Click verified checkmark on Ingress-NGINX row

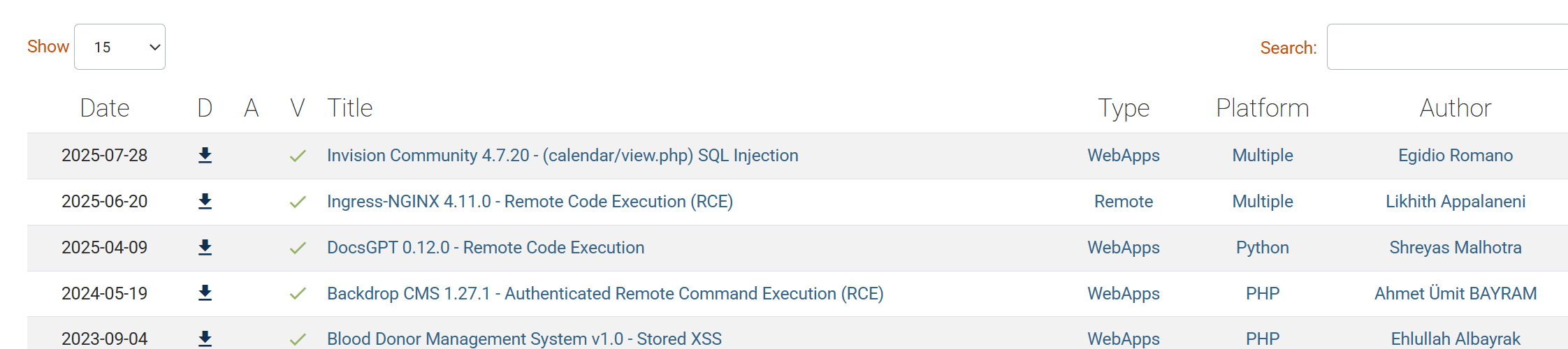point(298,202)
